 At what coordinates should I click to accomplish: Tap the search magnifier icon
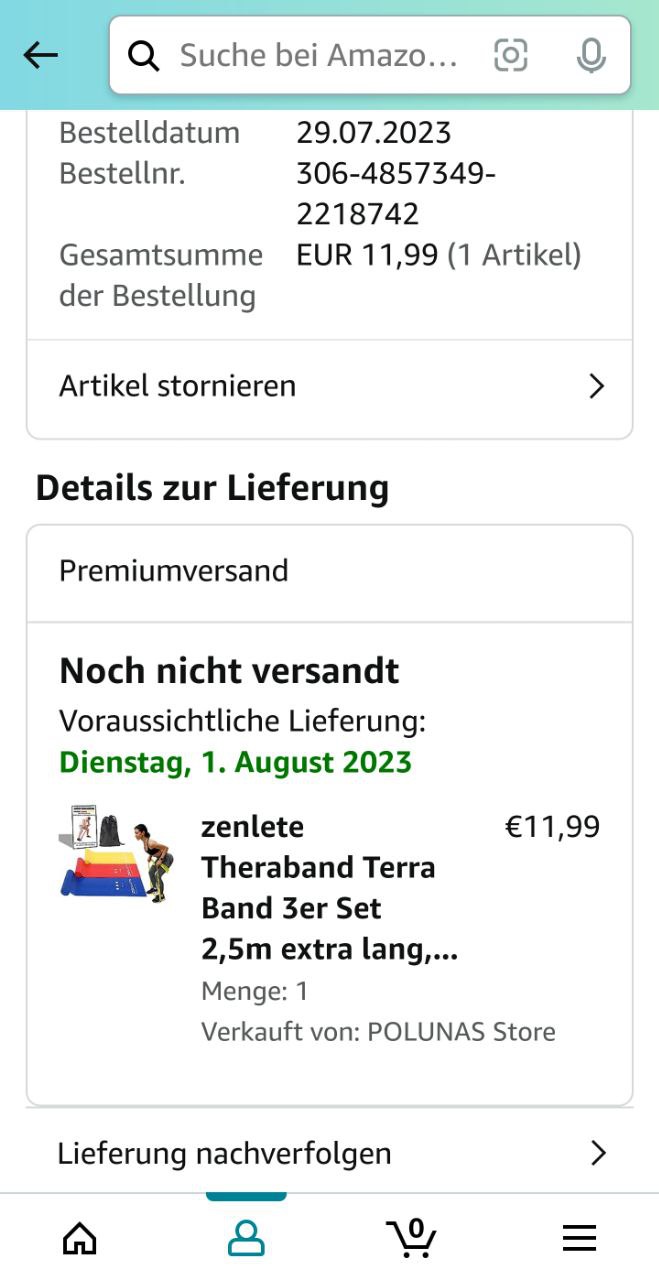(144, 57)
